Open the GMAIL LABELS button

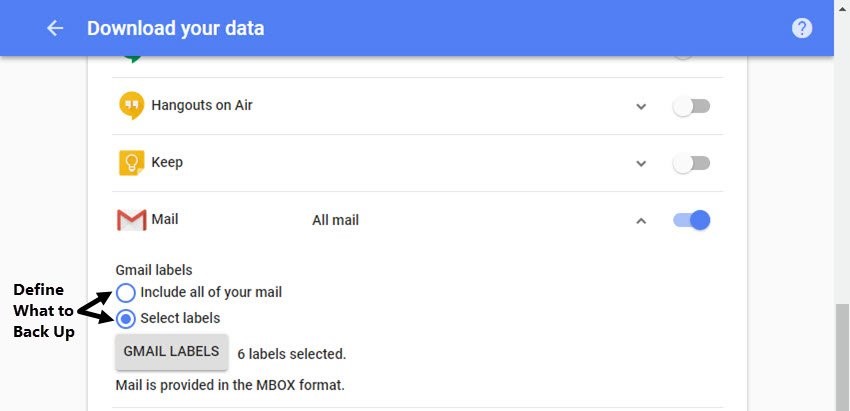pos(172,352)
